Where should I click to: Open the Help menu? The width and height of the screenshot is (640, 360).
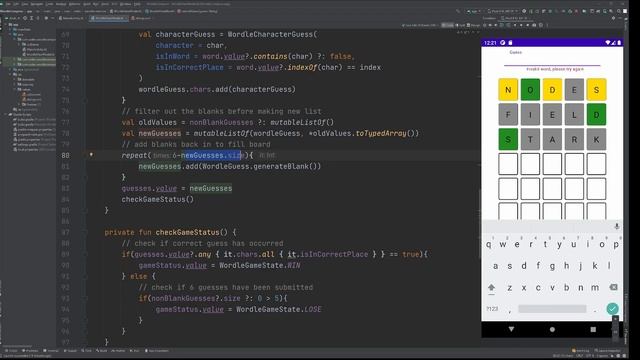(137, 4)
